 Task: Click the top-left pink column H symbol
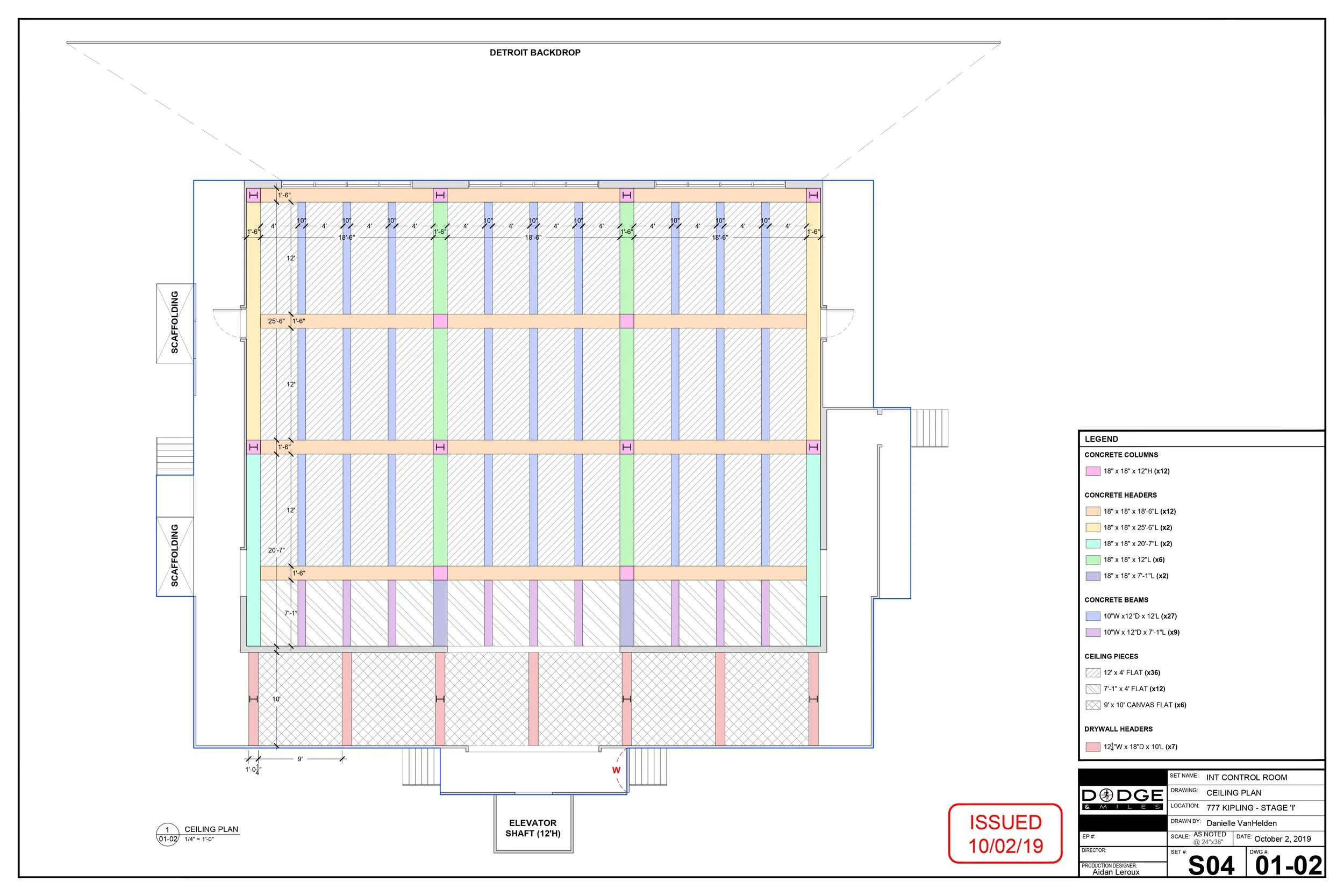(254, 196)
